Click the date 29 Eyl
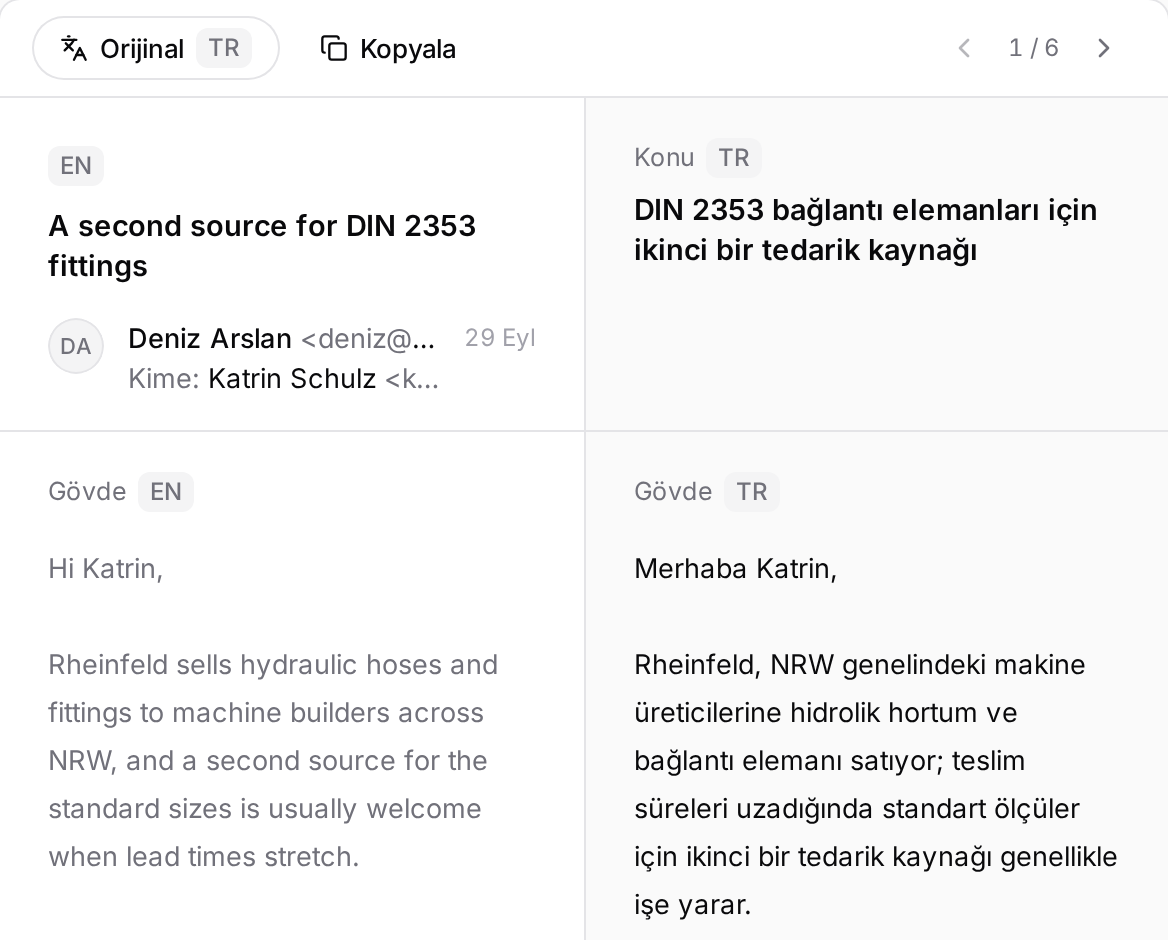Viewport: 1168px width, 940px height. click(500, 338)
